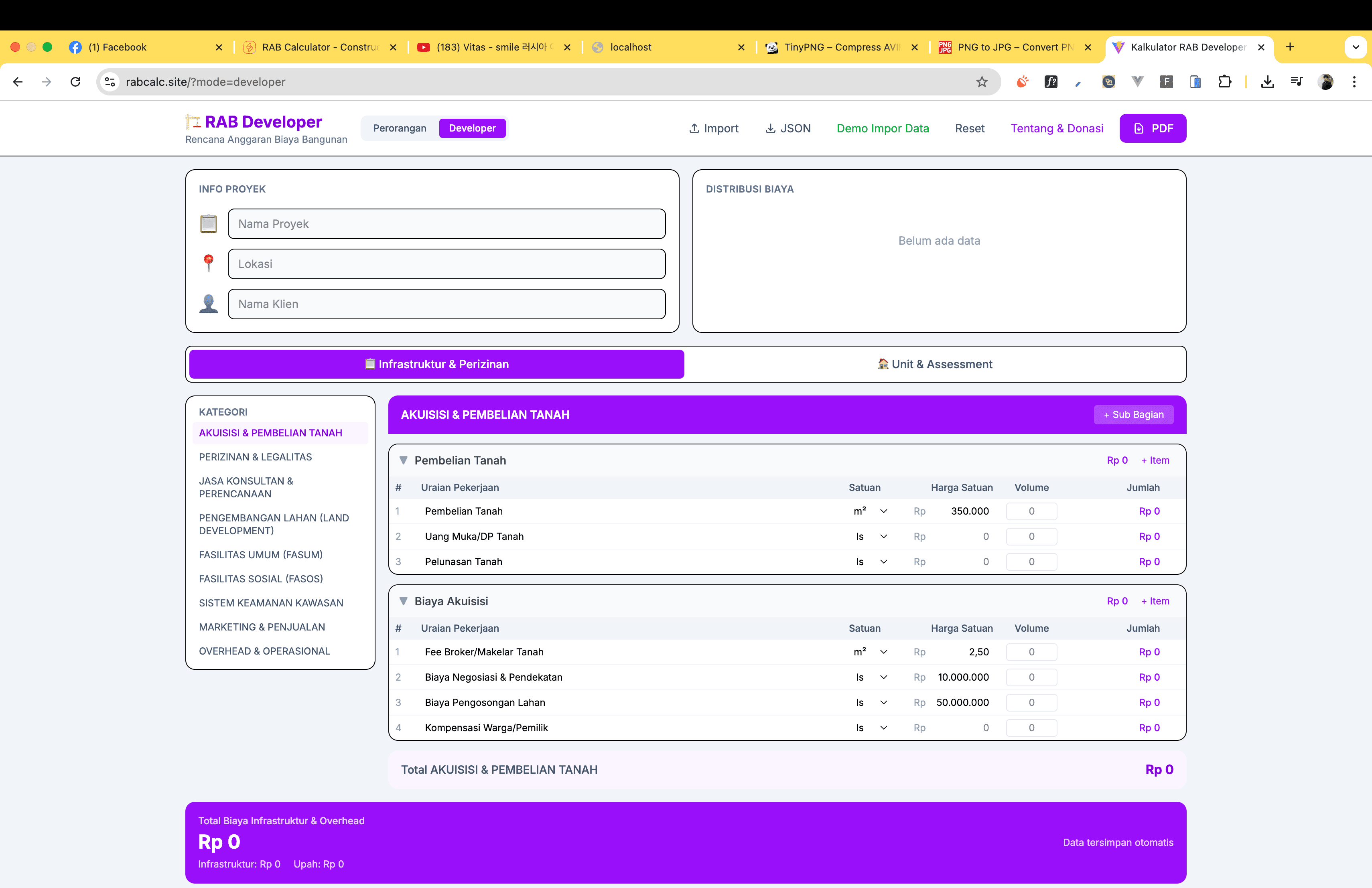The image size is (1372, 888).
Task: Reload the page using refresh icon
Action: pyautogui.click(x=75, y=82)
